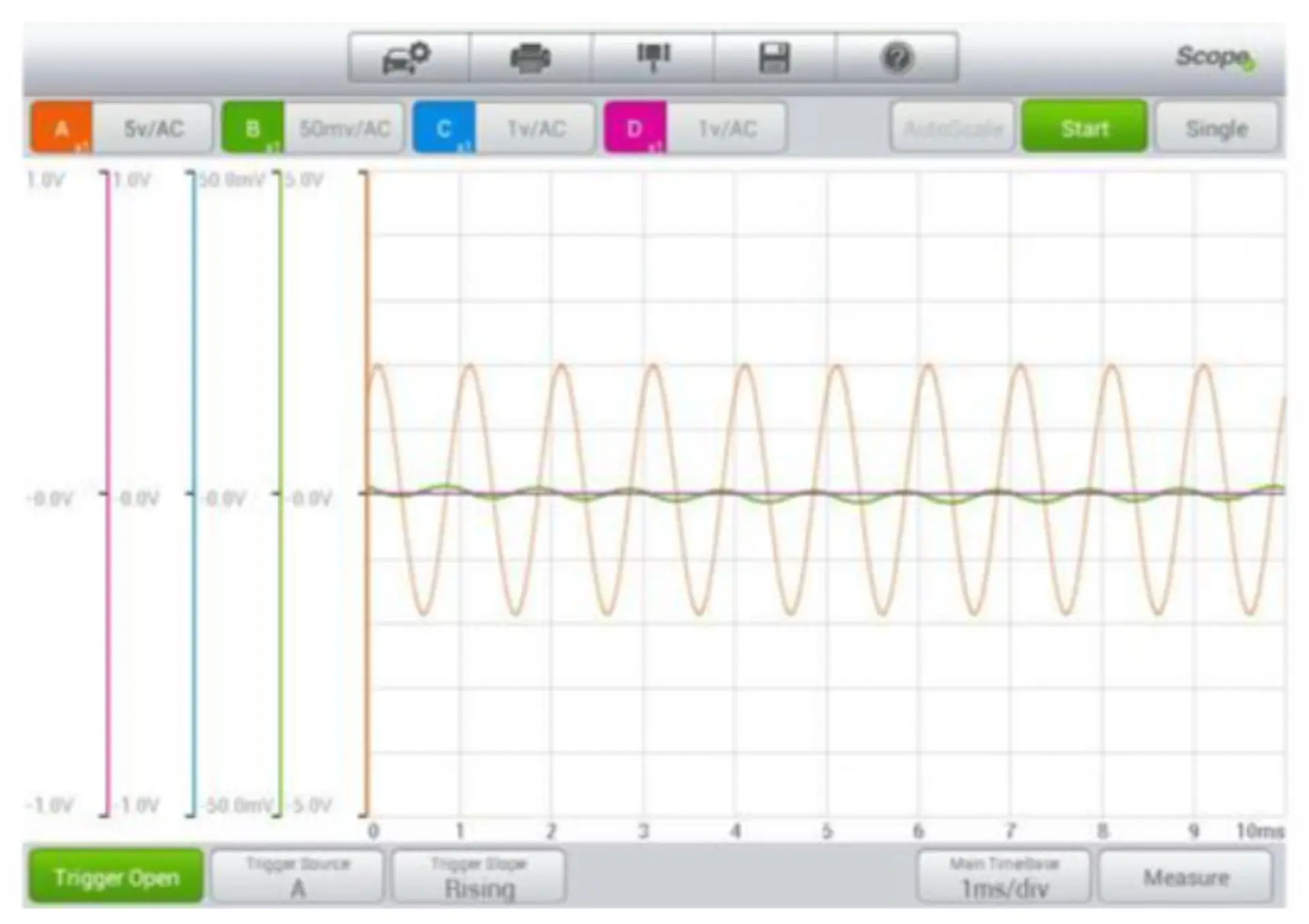Screen dimensions: 1309x924
Task: Open Trigger Source A selector
Action: [x=297, y=877]
